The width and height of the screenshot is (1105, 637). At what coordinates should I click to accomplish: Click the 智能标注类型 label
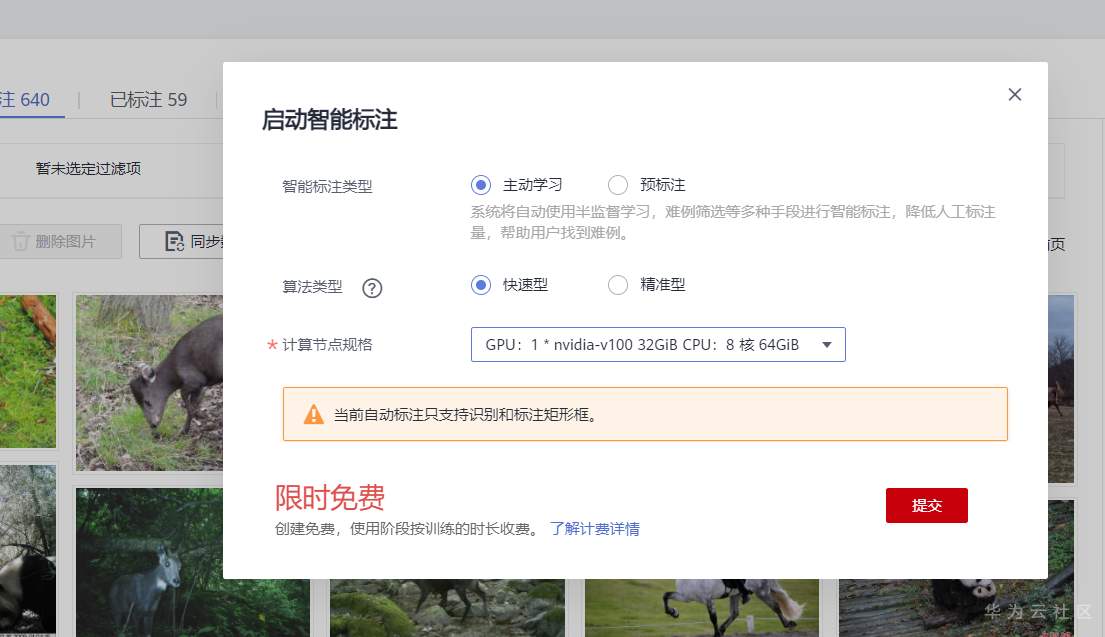(327, 187)
